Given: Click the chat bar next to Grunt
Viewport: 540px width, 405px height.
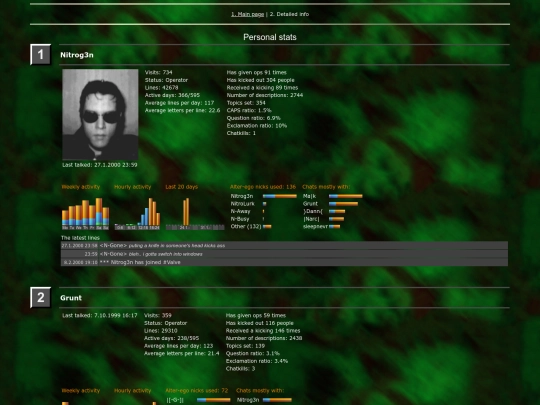Looking at the screenshot, I should (x=343, y=204).
